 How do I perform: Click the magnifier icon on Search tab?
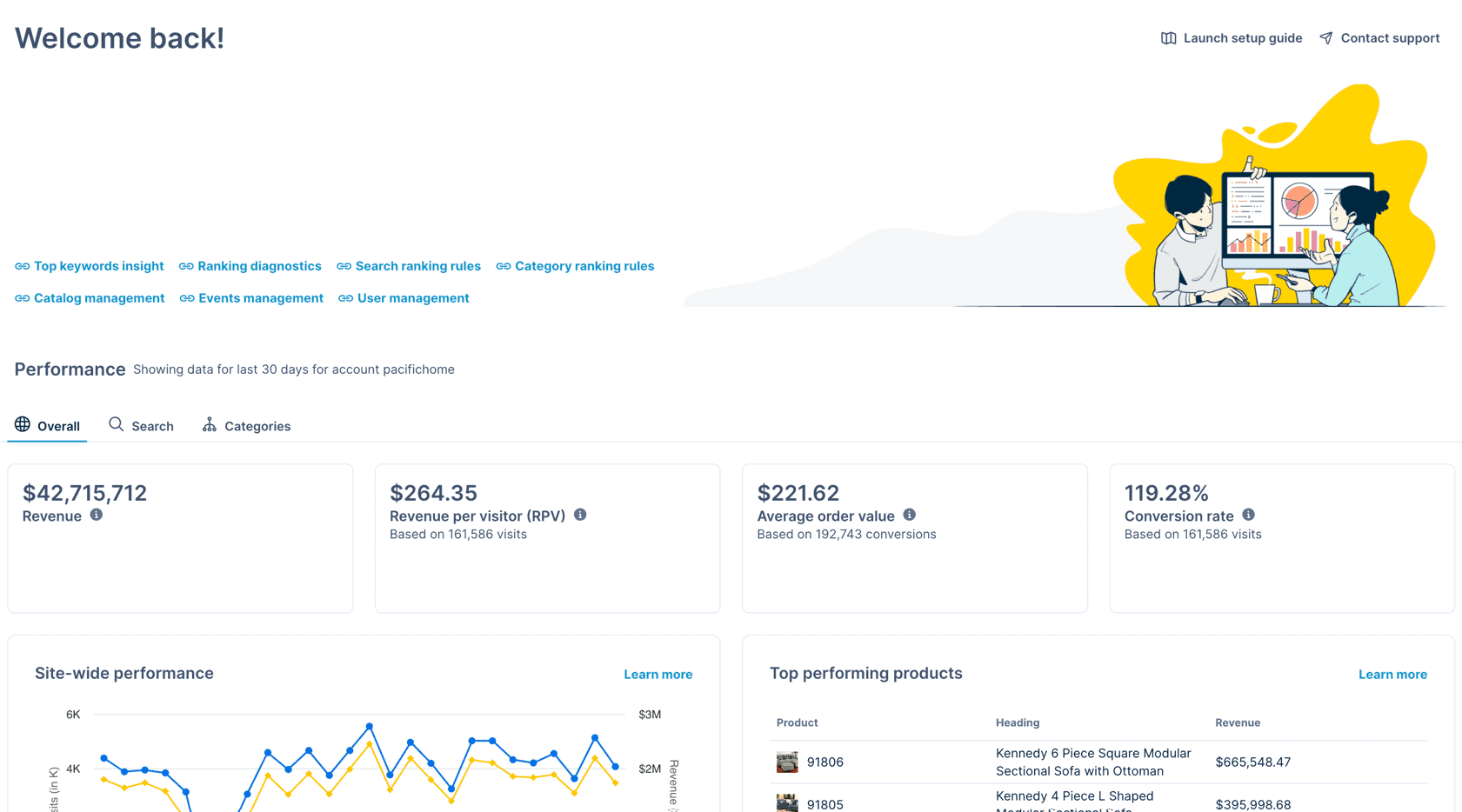tap(116, 424)
